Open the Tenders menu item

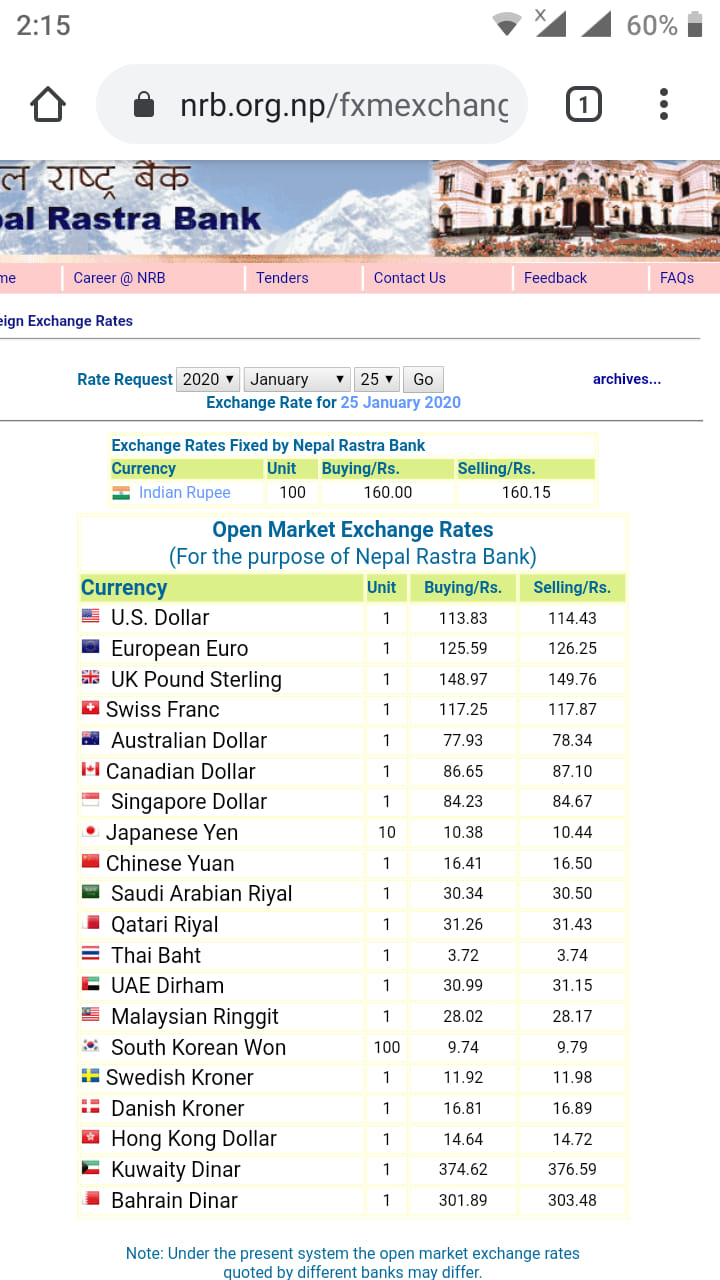pyautogui.click(x=282, y=278)
